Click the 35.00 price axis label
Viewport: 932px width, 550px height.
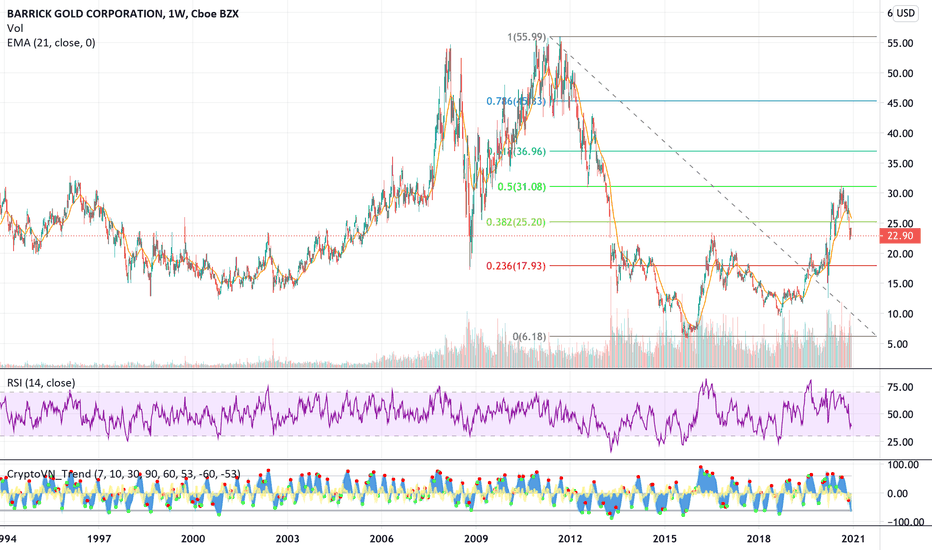[900, 164]
